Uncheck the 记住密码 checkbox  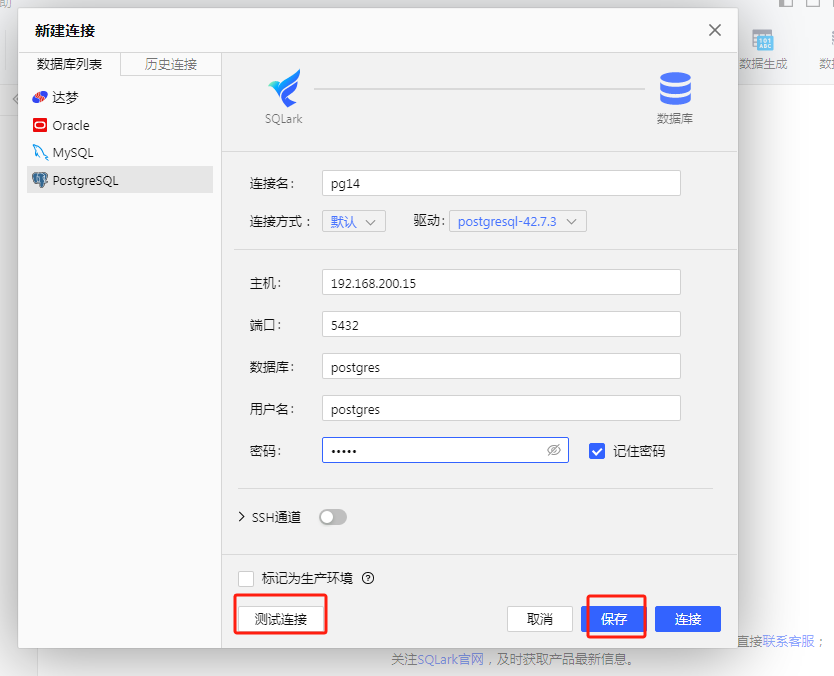[x=597, y=451]
